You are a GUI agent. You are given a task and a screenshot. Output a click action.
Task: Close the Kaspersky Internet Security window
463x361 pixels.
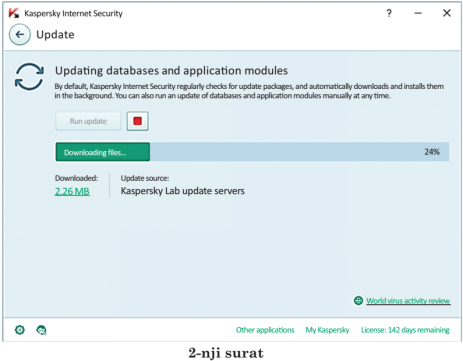pyautogui.click(x=447, y=13)
